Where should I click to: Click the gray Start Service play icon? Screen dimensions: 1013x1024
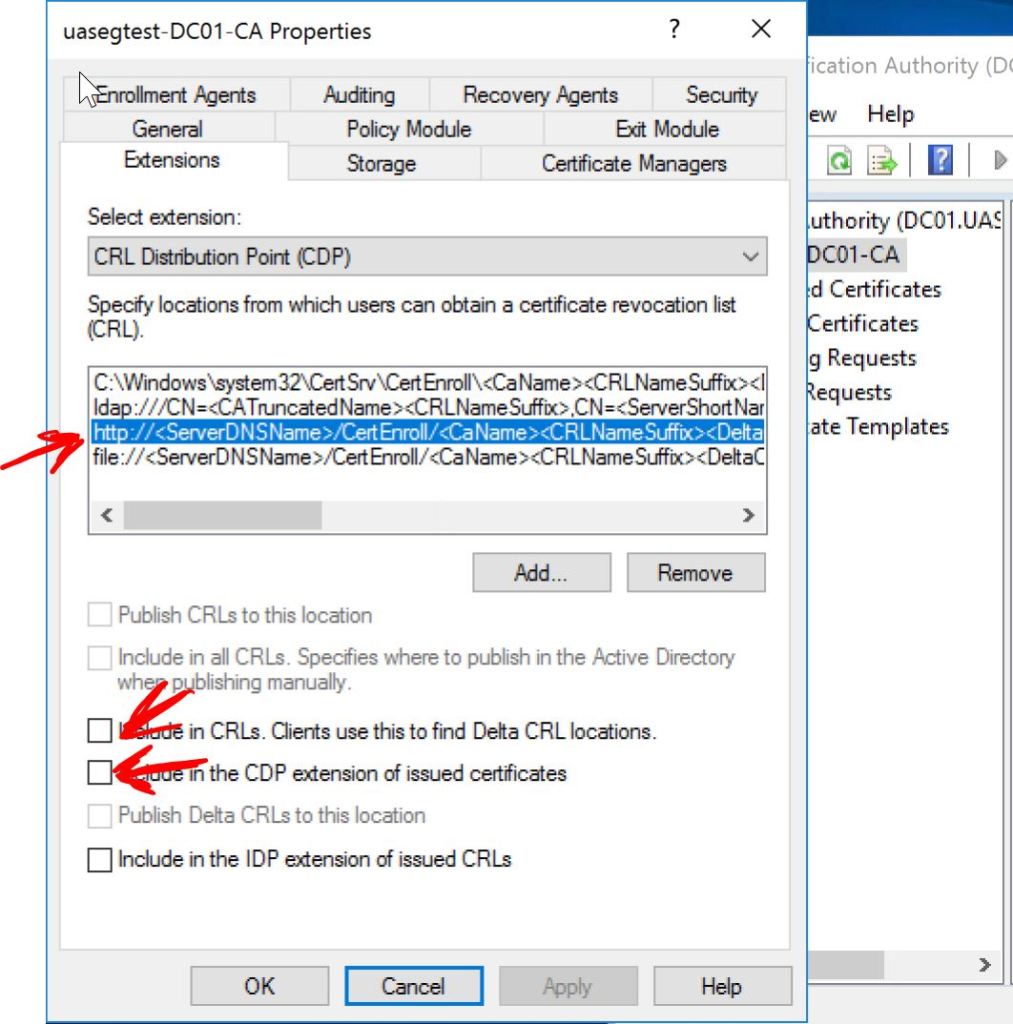click(x=998, y=161)
